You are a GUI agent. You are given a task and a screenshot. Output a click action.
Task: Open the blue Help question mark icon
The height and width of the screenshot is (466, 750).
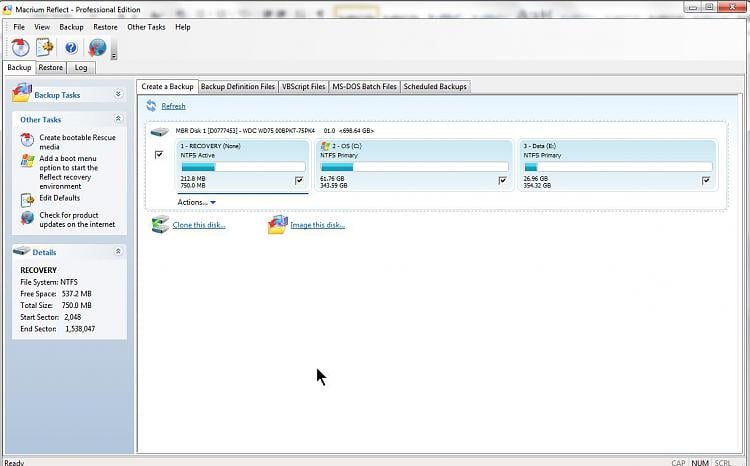point(71,47)
